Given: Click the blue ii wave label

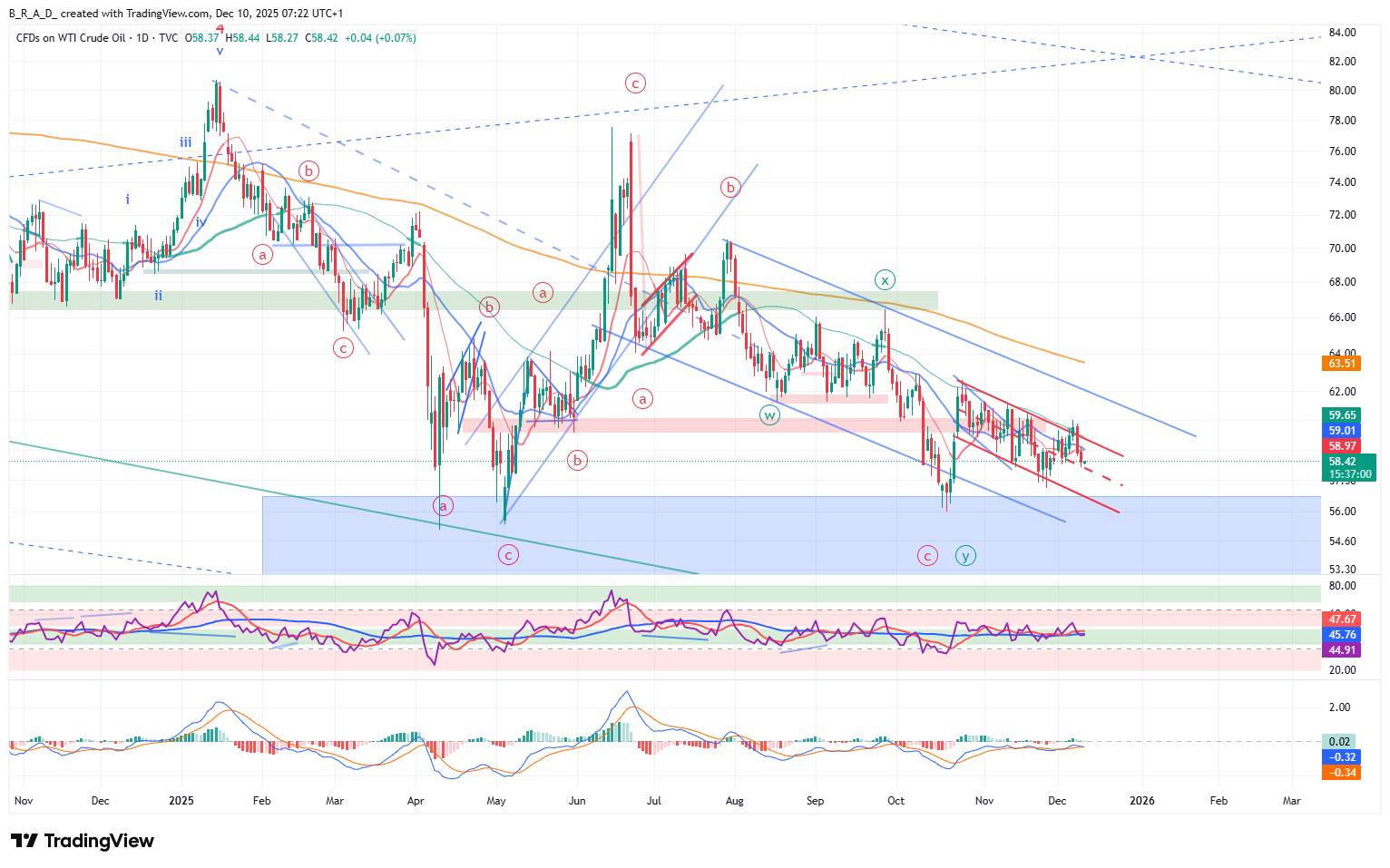Looking at the screenshot, I should coord(158,296).
